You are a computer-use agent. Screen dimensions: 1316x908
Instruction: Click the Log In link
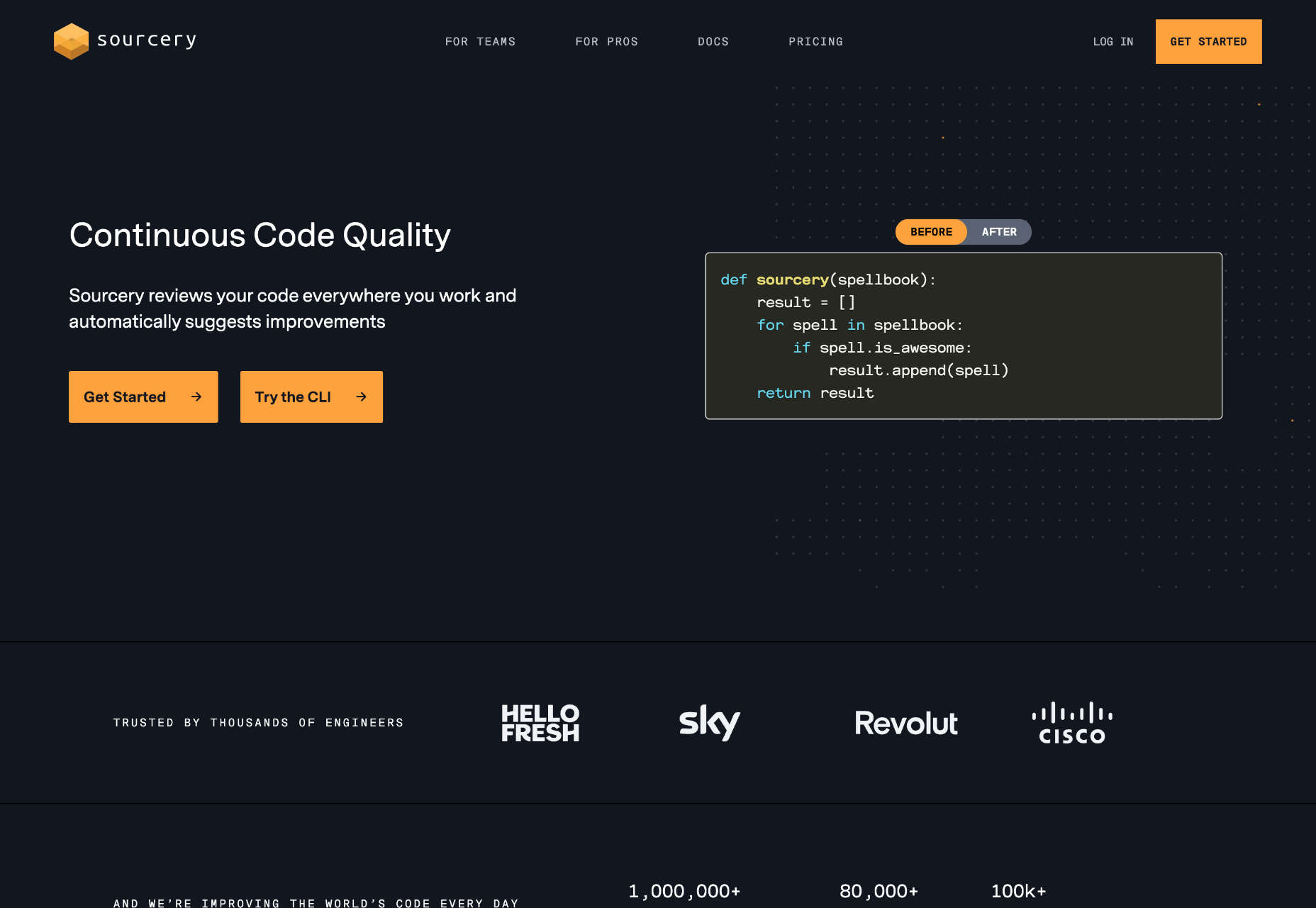(1113, 42)
